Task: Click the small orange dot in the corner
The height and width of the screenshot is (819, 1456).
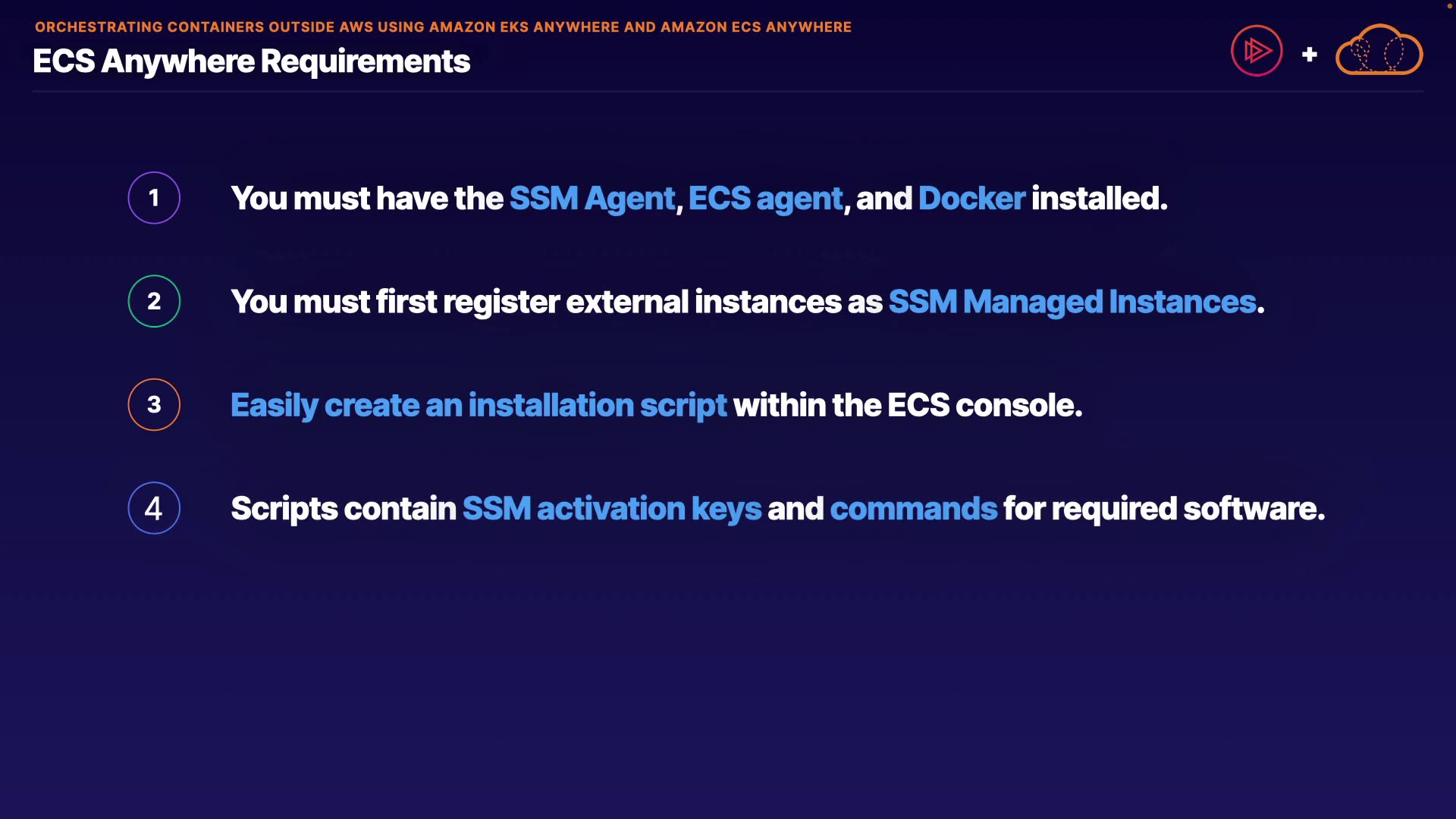Action: [1449, 6]
